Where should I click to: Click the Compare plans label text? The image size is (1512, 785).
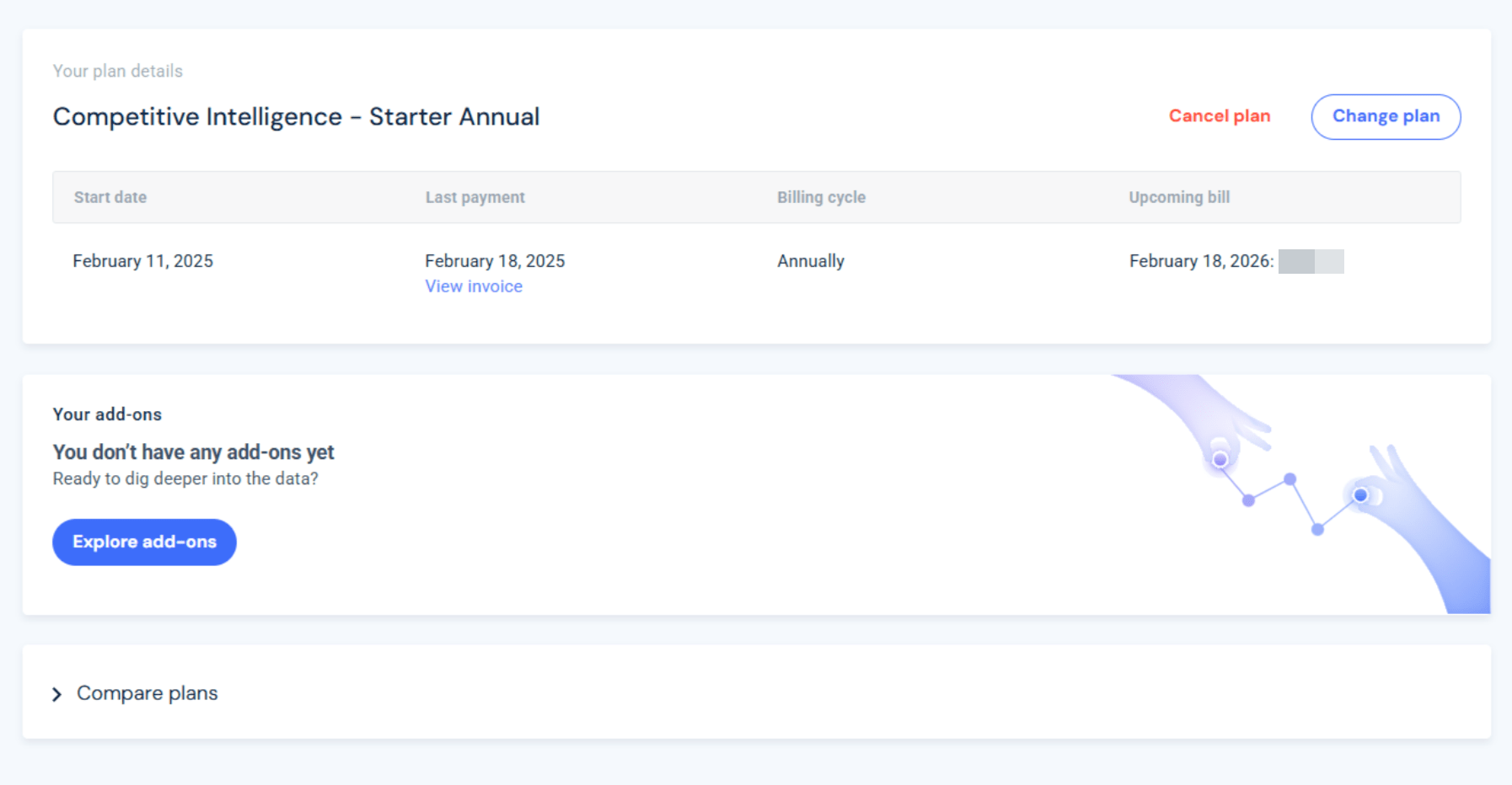click(147, 693)
